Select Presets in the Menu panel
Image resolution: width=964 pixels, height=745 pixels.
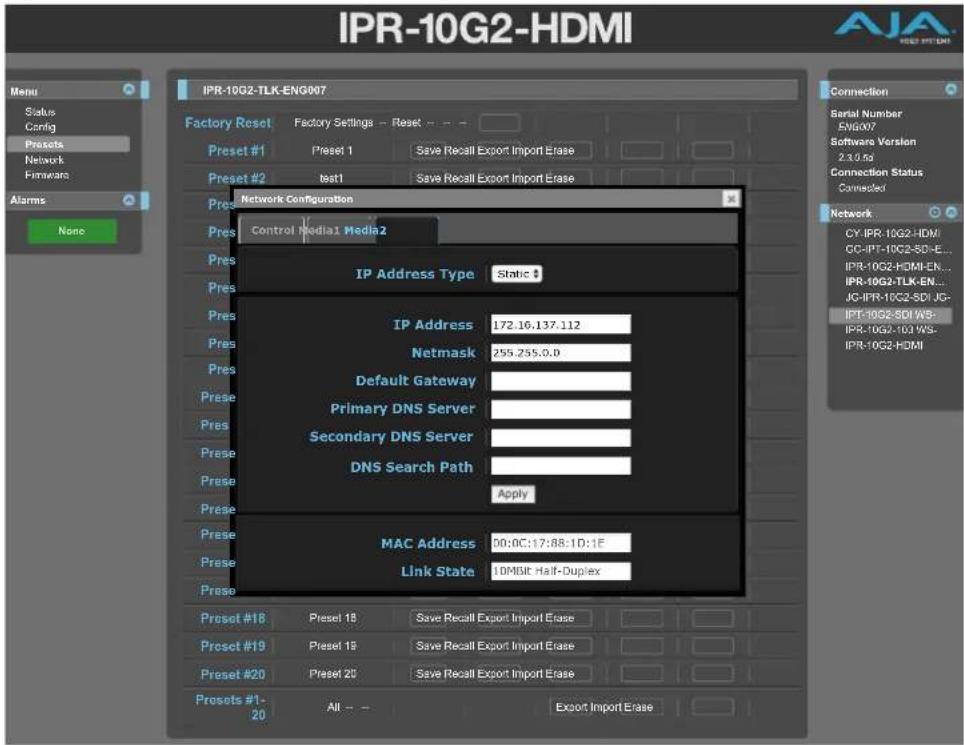68,144
